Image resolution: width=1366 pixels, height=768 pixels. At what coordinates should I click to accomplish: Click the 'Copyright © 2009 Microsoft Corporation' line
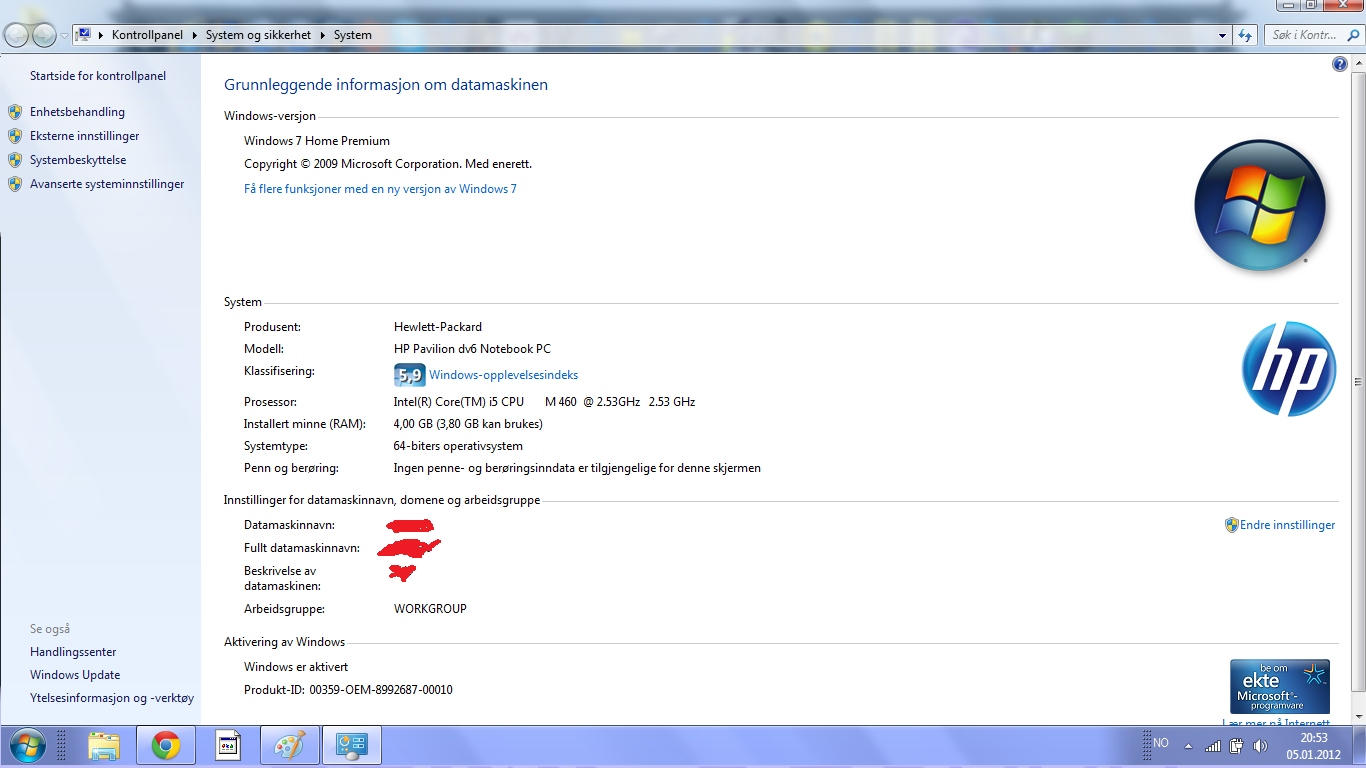[x=388, y=164]
